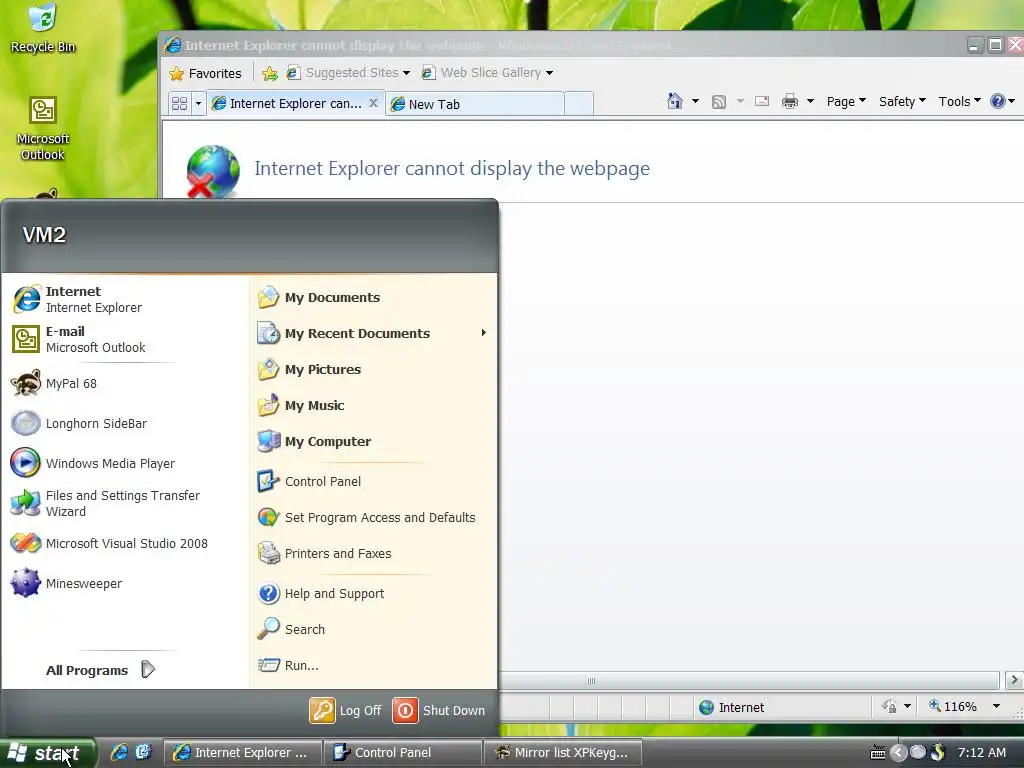Click the Quick Tabs icon
Image resolution: width=1024 pixels, height=768 pixels.
click(180, 103)
